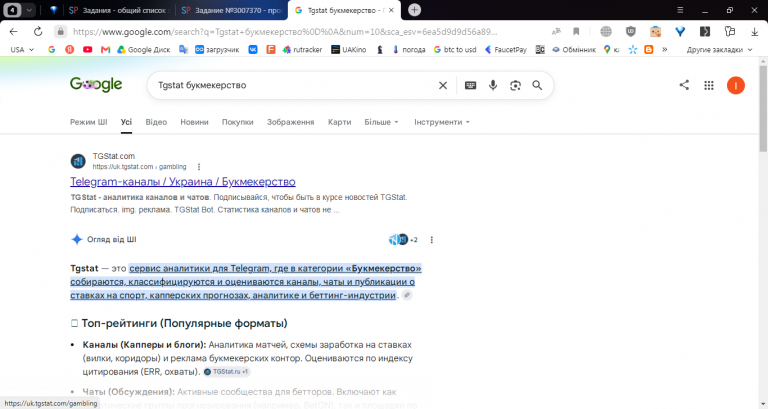Select the Зображення search tab

click(290, 122)
